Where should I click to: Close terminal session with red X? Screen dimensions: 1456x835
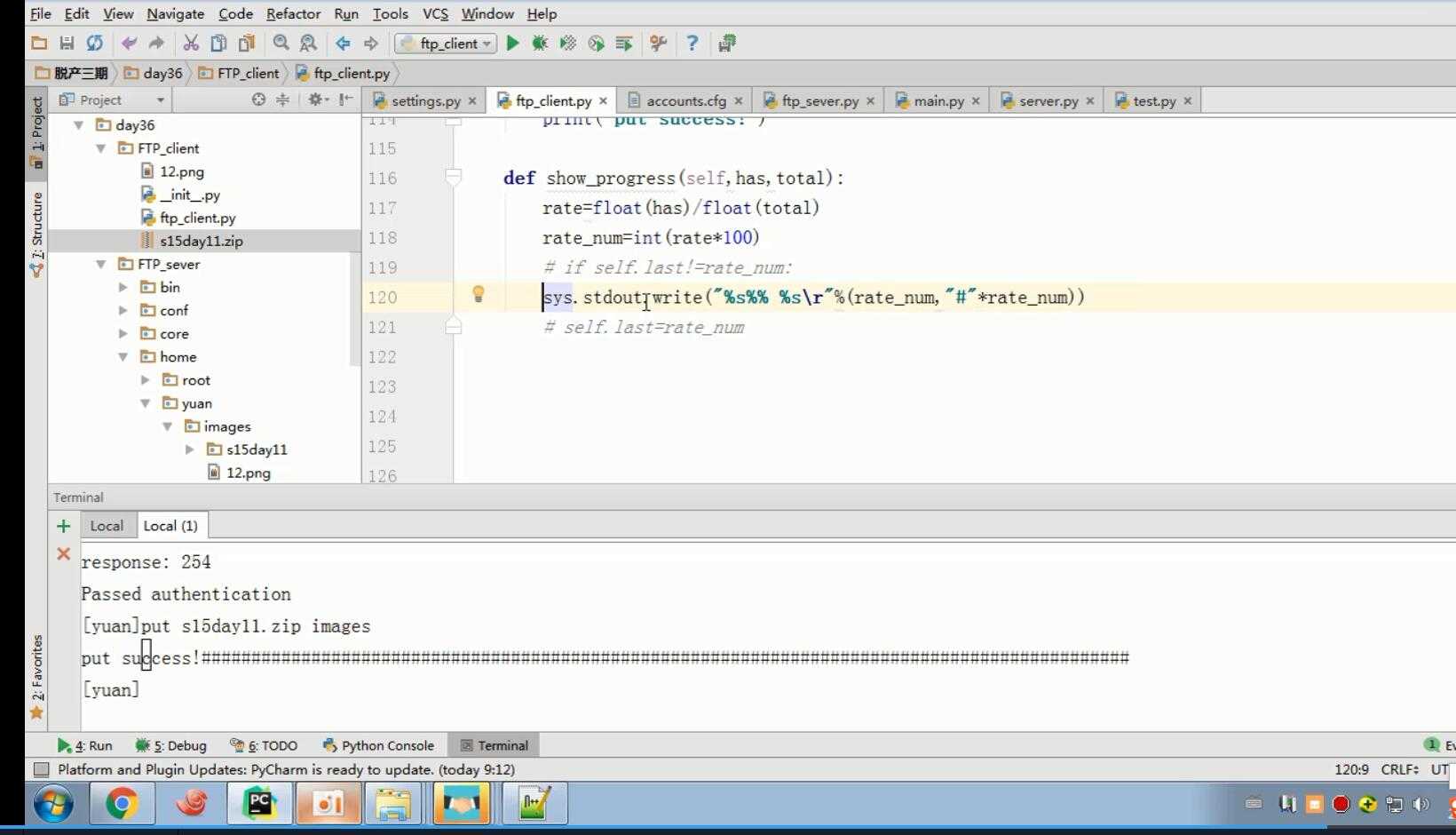tap(63, 553)
